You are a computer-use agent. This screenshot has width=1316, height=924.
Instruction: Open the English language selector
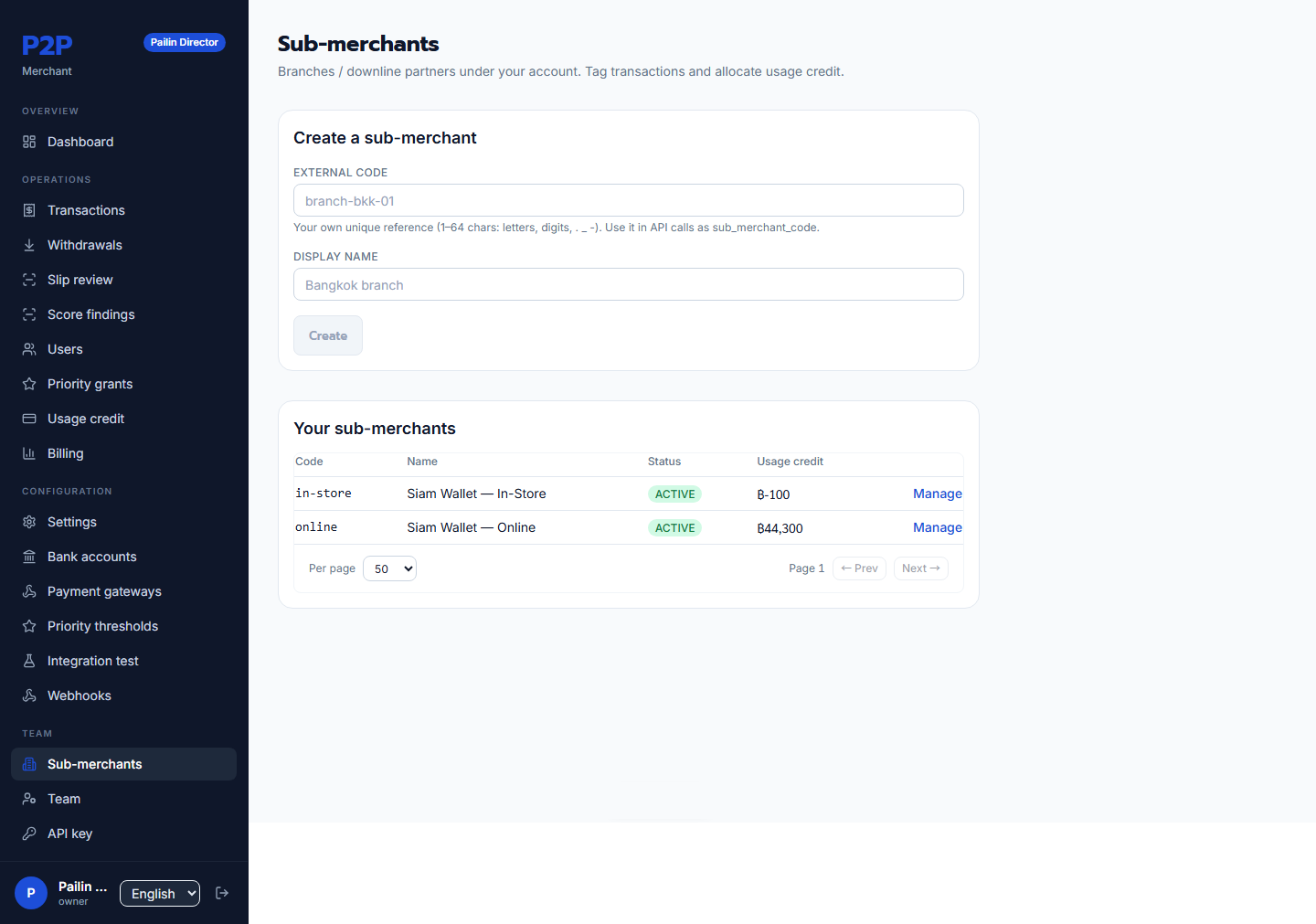pyautogui.click(x=160, y=894)
